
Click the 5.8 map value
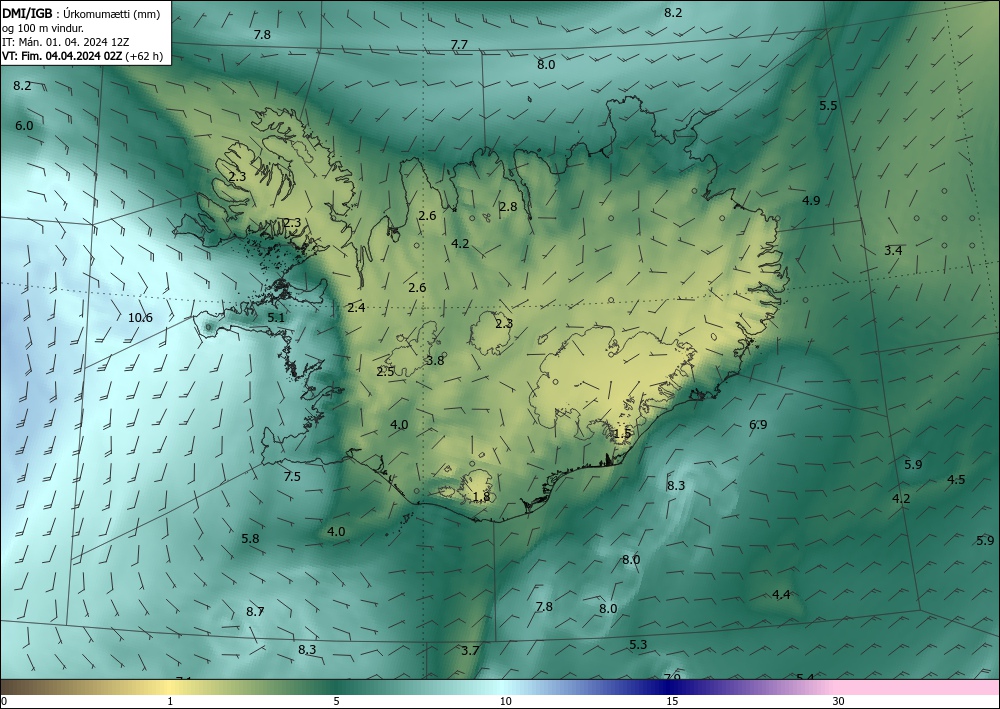[251, 539]
